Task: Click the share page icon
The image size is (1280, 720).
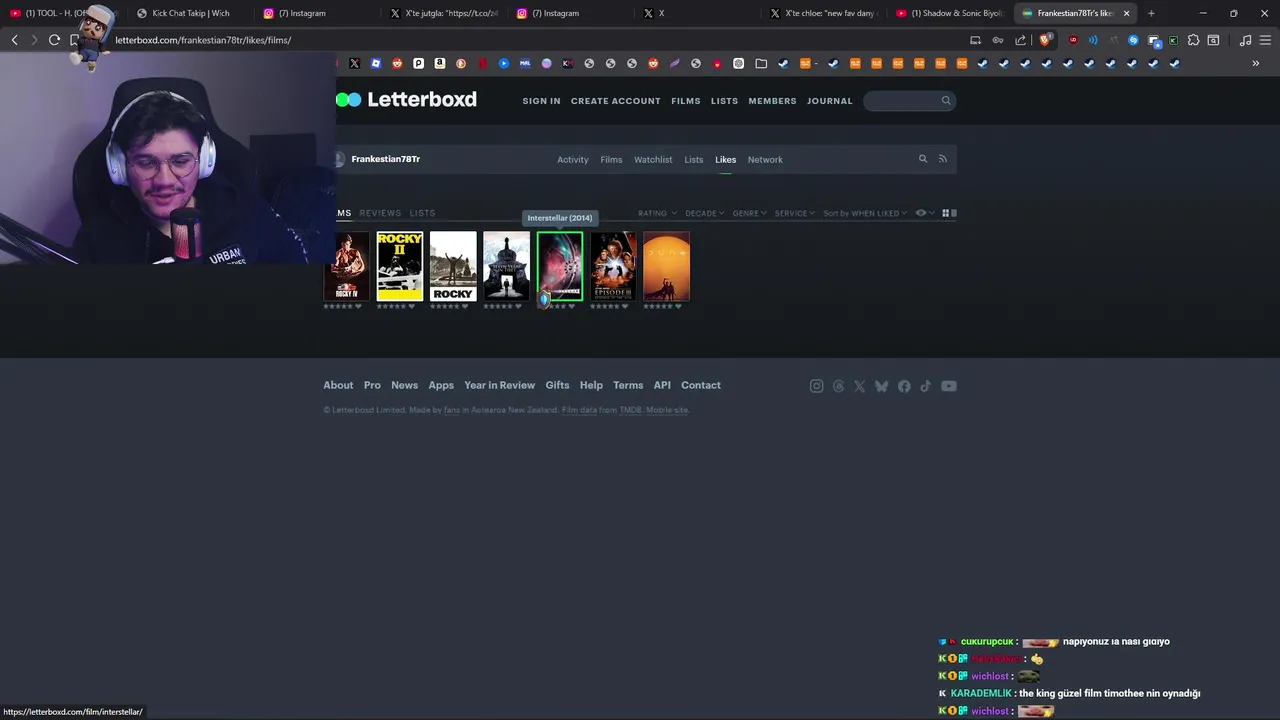Action: (x=1020, y=40)
